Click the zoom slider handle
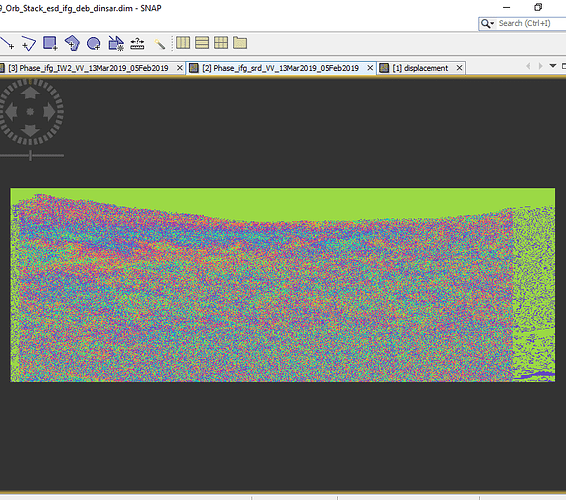Image resolution: width=566 pixels, height=500 pixels. click(31, 156)
